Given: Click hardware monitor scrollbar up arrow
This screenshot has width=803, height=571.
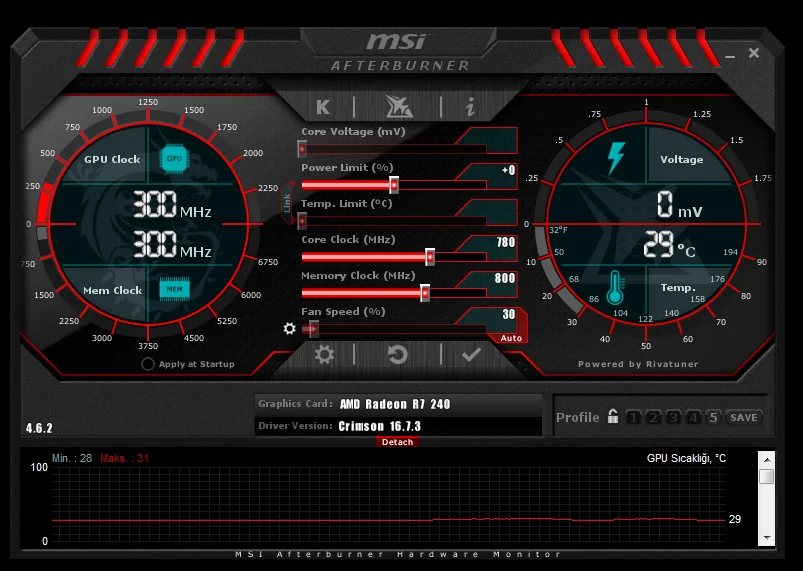Looking at the screenshot, I should [767, 459].
